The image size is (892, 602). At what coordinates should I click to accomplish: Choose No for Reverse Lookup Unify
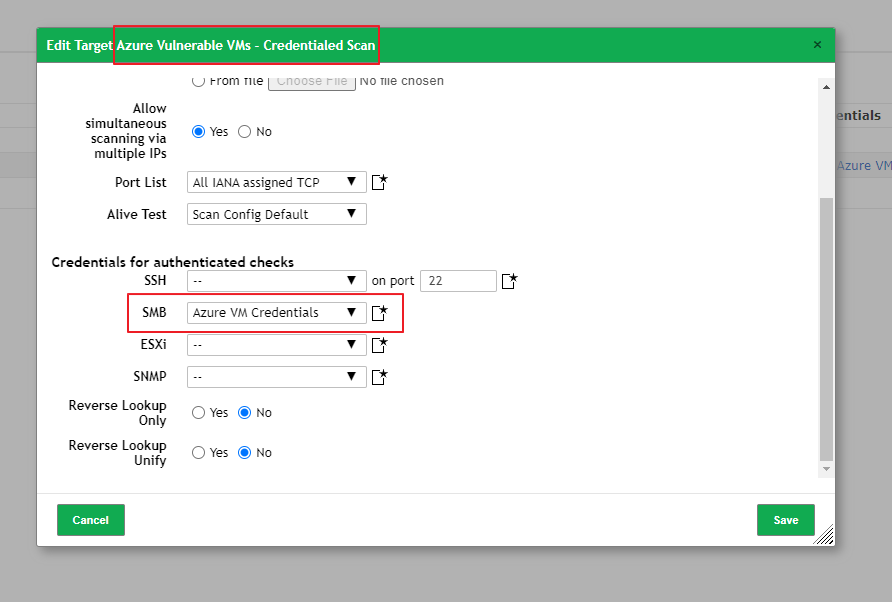[245, 452]
